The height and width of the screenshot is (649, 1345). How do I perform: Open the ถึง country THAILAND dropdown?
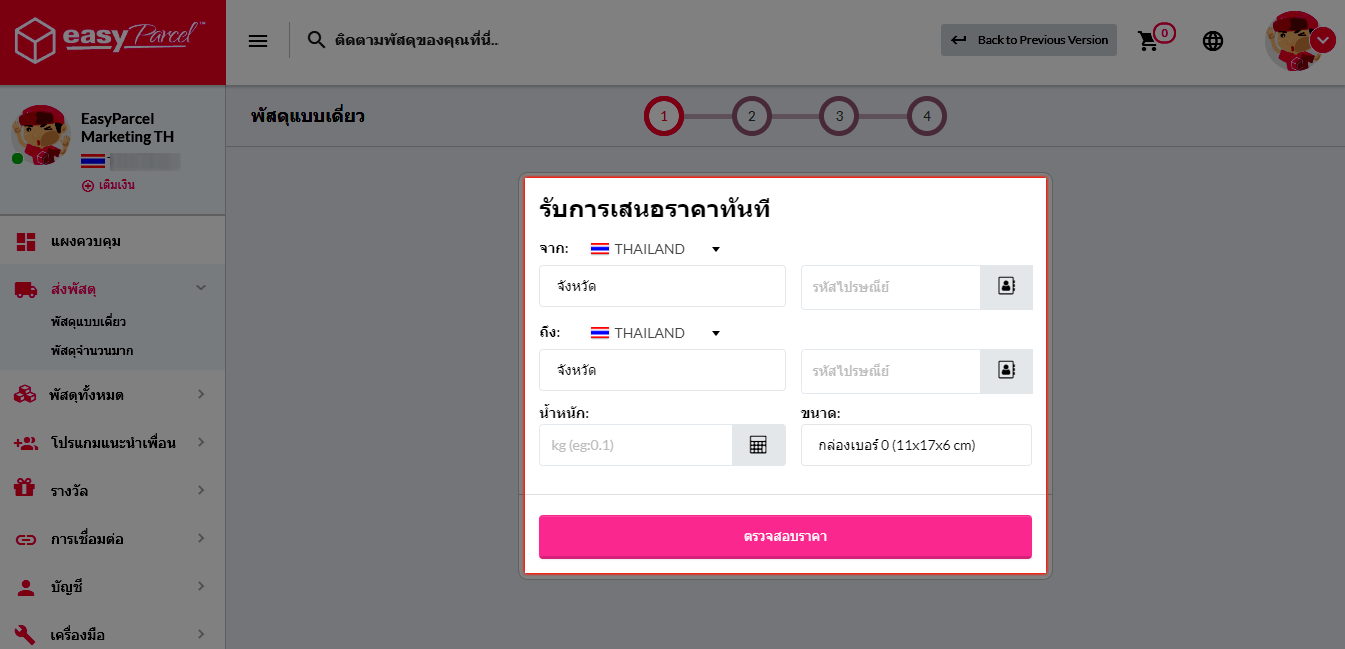pos(655,333)
